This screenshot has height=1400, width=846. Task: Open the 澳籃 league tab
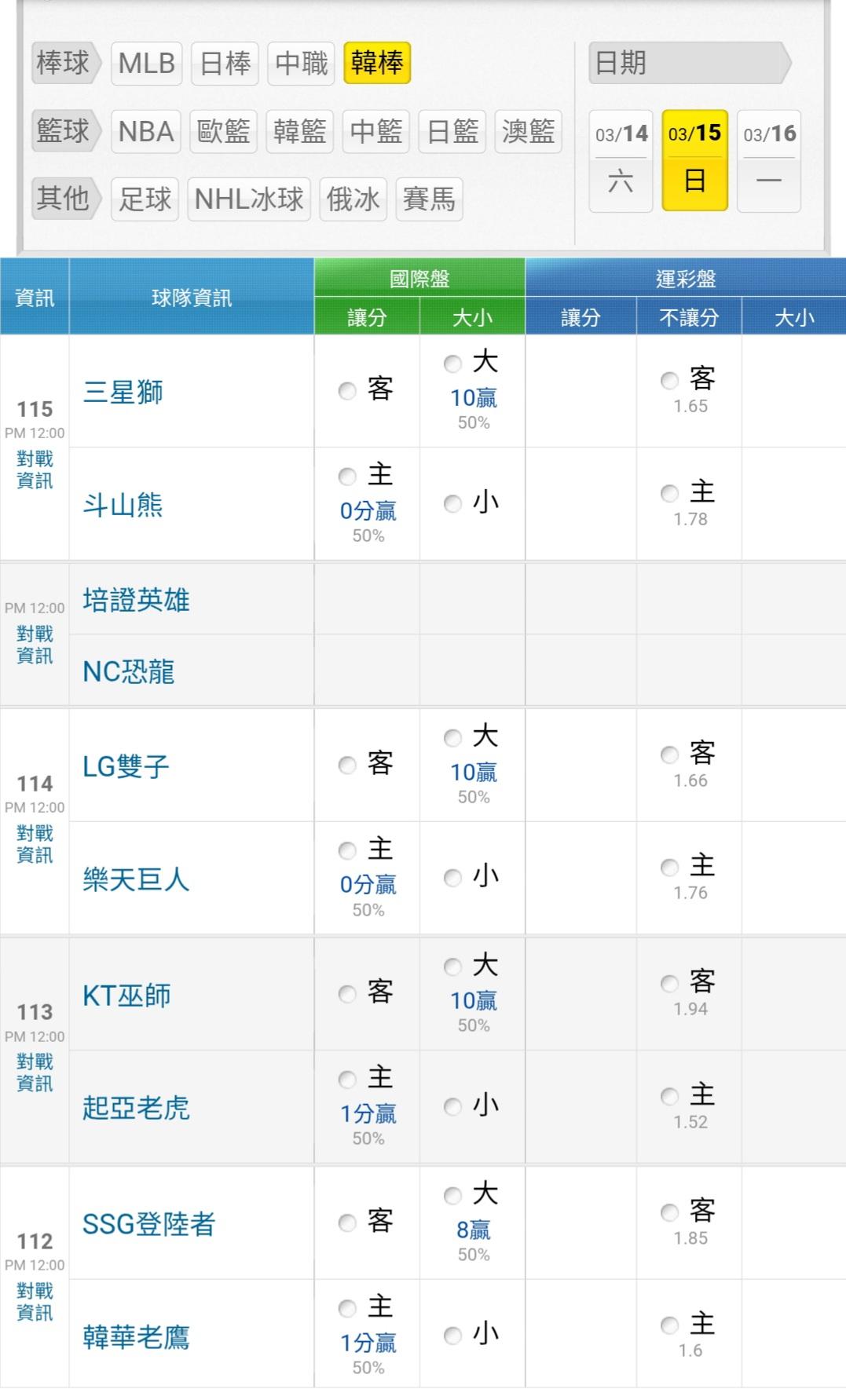529,131
